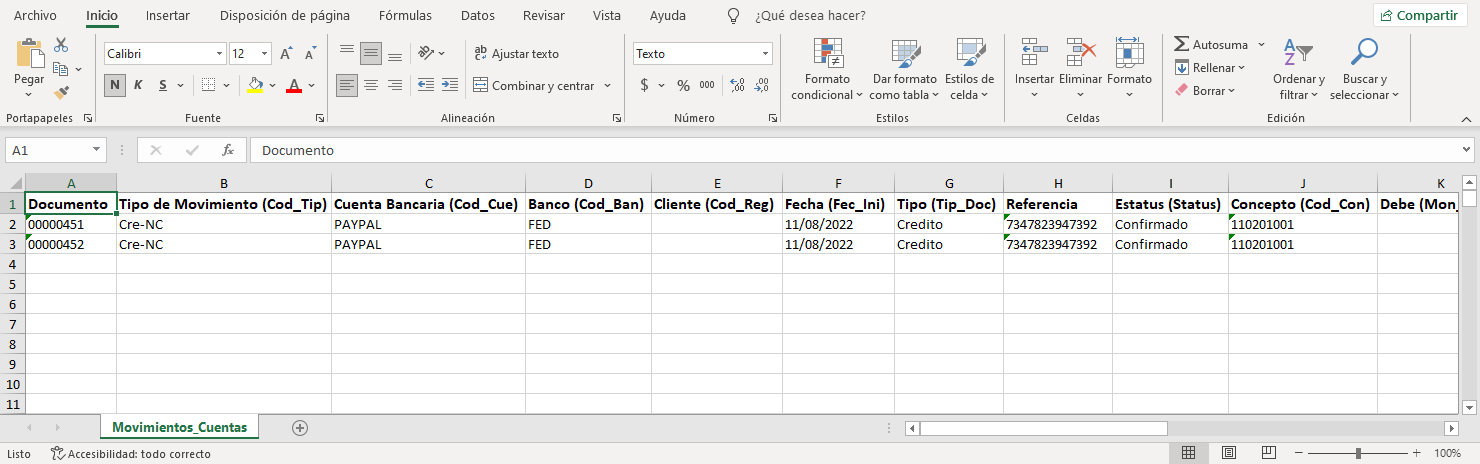The height and width of the screenshot is (464, 1480).
Task: Open the Fórmulas ribbon tab
Action: point(405,16)
